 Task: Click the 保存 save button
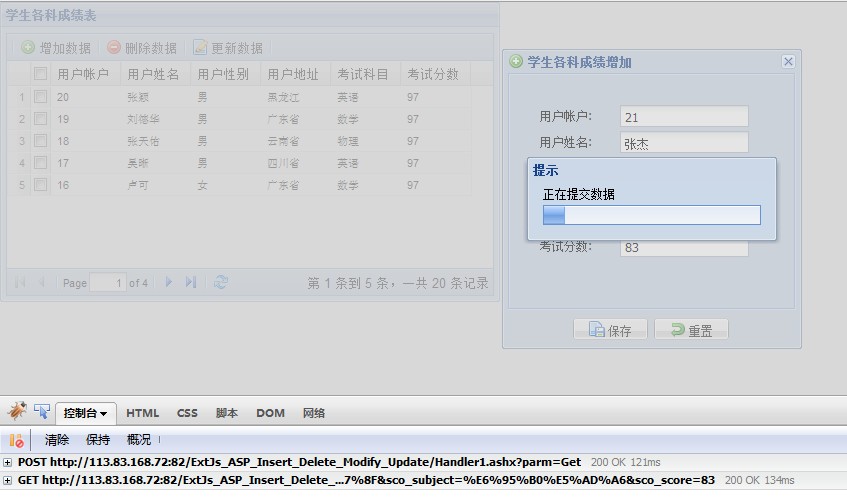click(x=610, y=330)
